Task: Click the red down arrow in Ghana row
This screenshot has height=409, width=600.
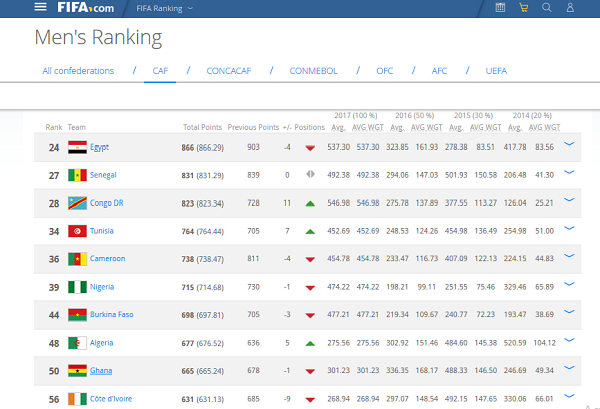Action: pyautogui.click(x=310, y=372)
